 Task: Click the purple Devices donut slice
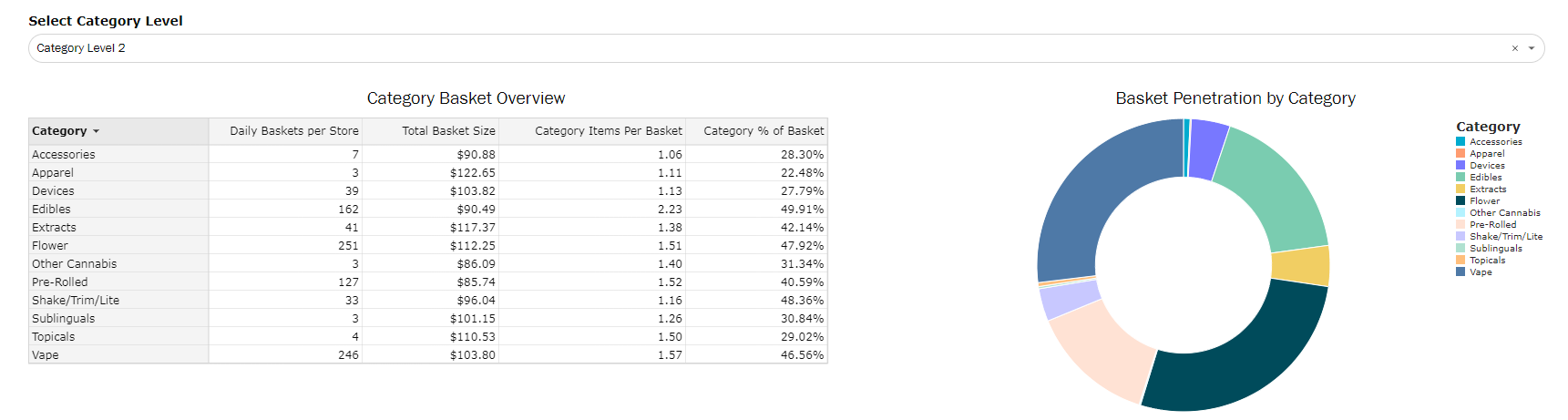(1207, 149)
